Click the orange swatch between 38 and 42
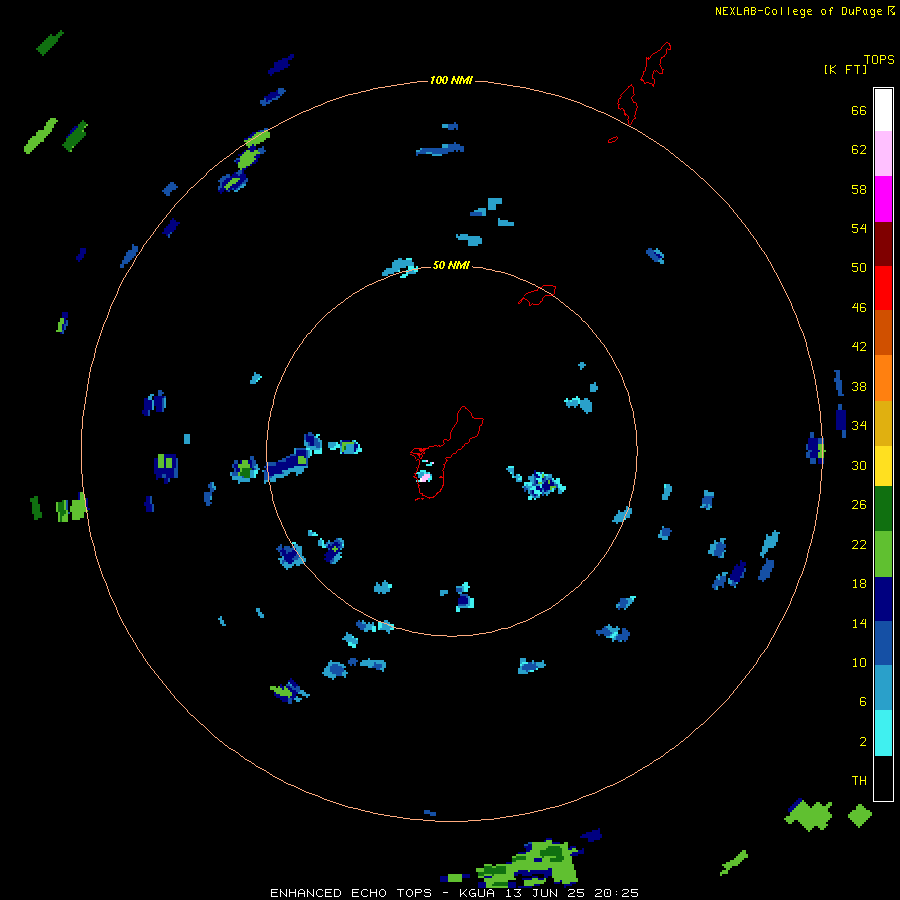 click(x=883, y=378)
